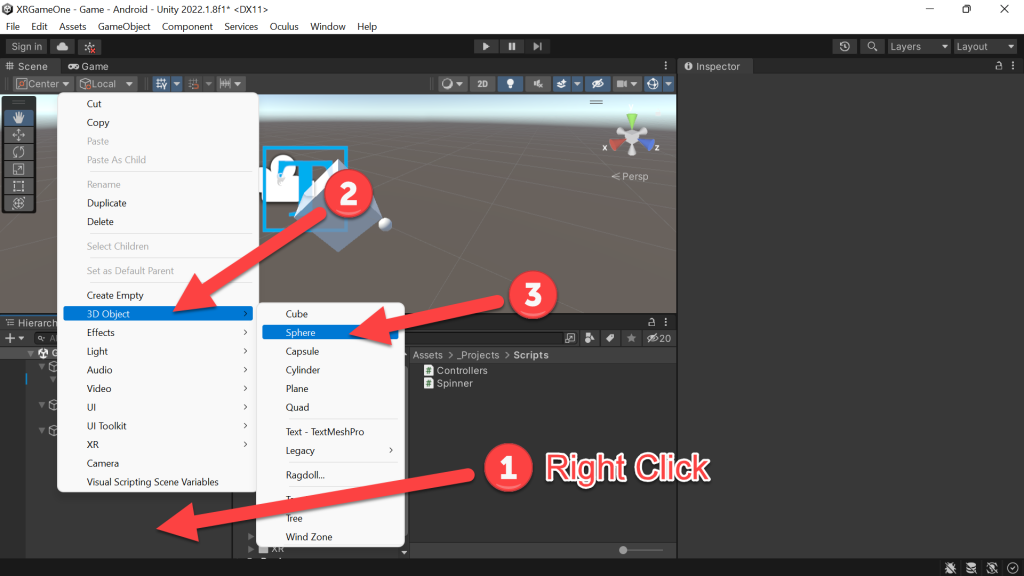Click the scene orientation gizmo

pos(632,137)
